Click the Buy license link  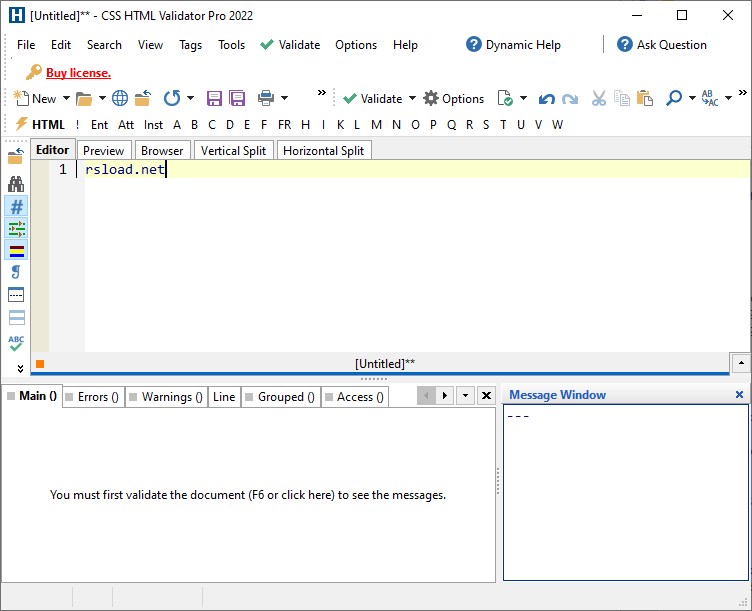(78, 73)
